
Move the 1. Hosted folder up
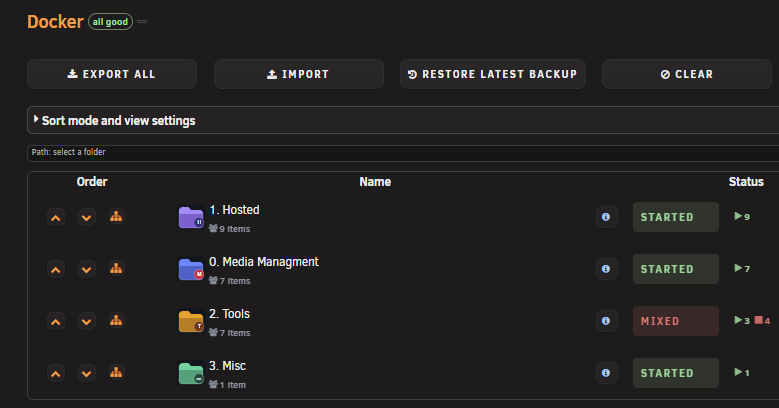56,217
